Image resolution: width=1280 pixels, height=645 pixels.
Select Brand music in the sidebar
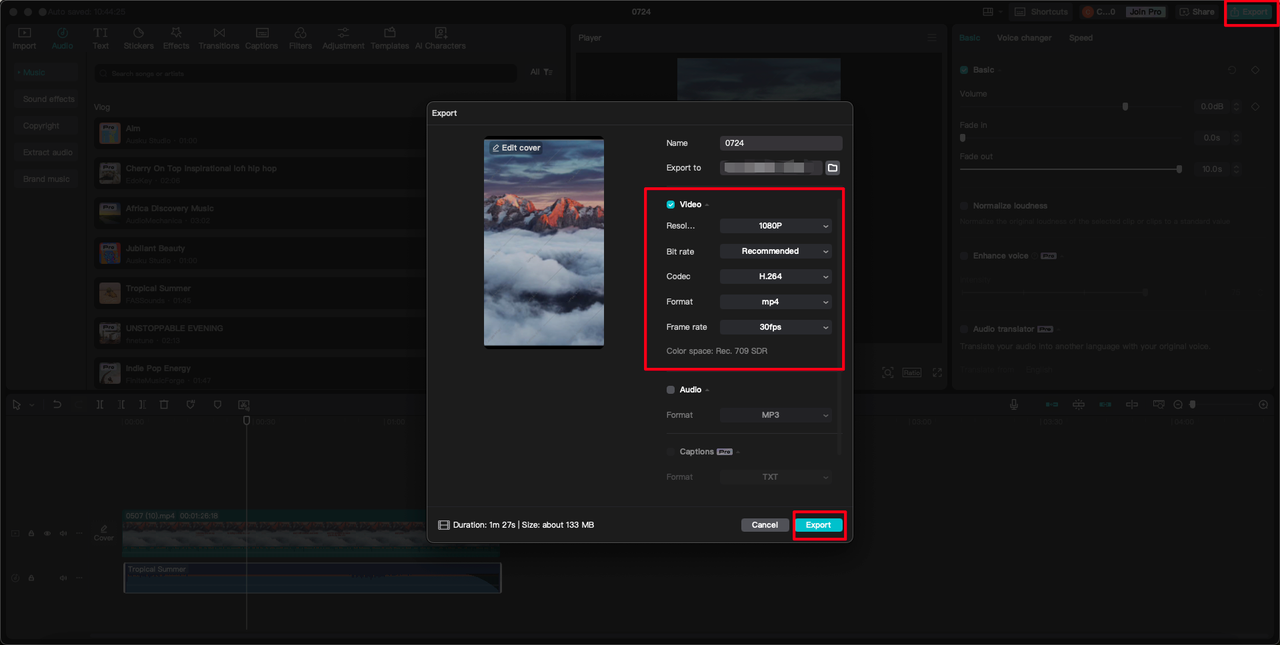46,179
